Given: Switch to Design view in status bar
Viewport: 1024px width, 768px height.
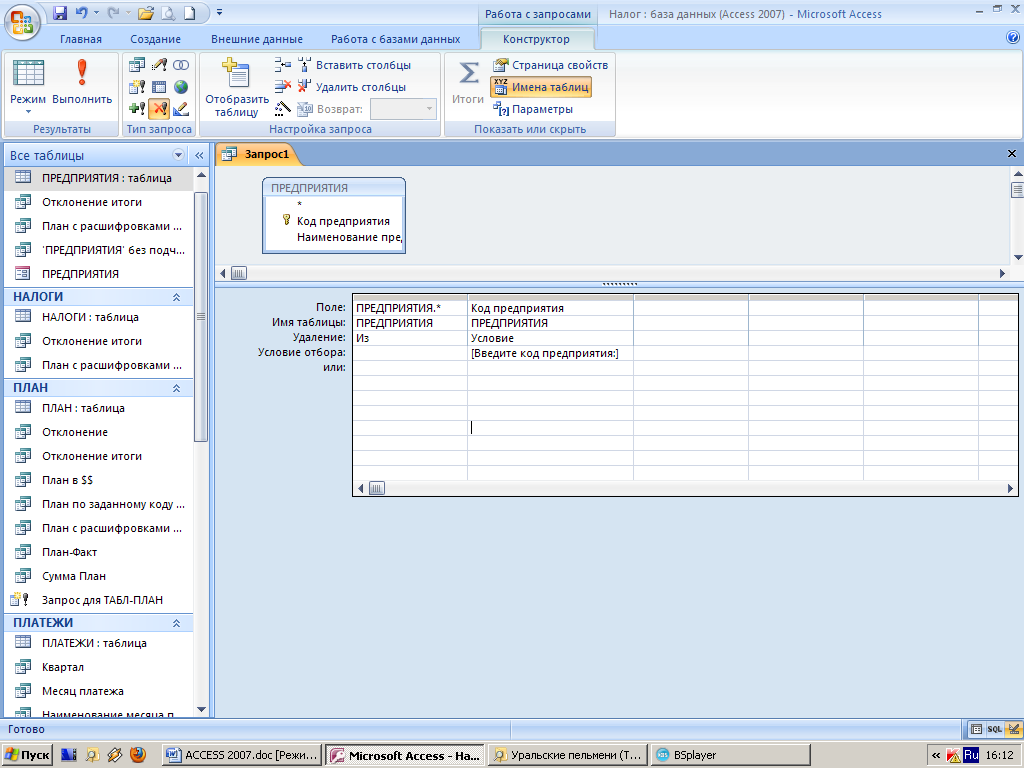Looking at the screenshot, I should coord(1013,729).
